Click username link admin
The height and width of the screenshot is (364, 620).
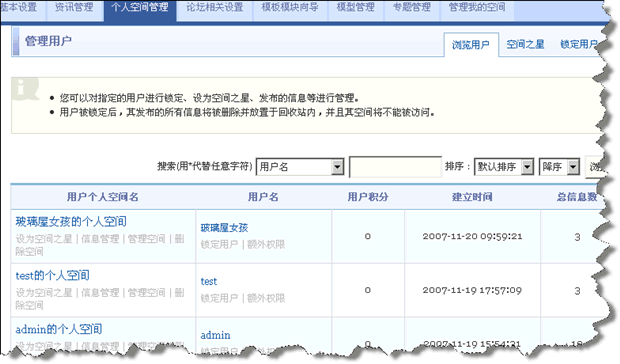[215, 335]
